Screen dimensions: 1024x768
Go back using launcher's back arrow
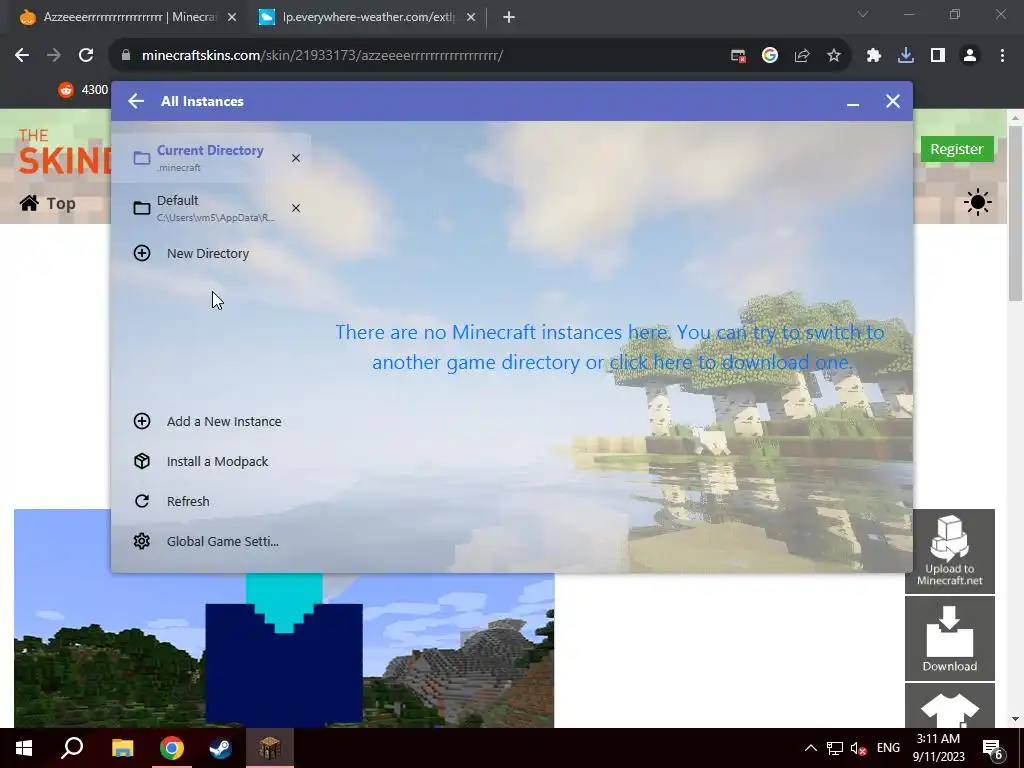pos(136,101)
